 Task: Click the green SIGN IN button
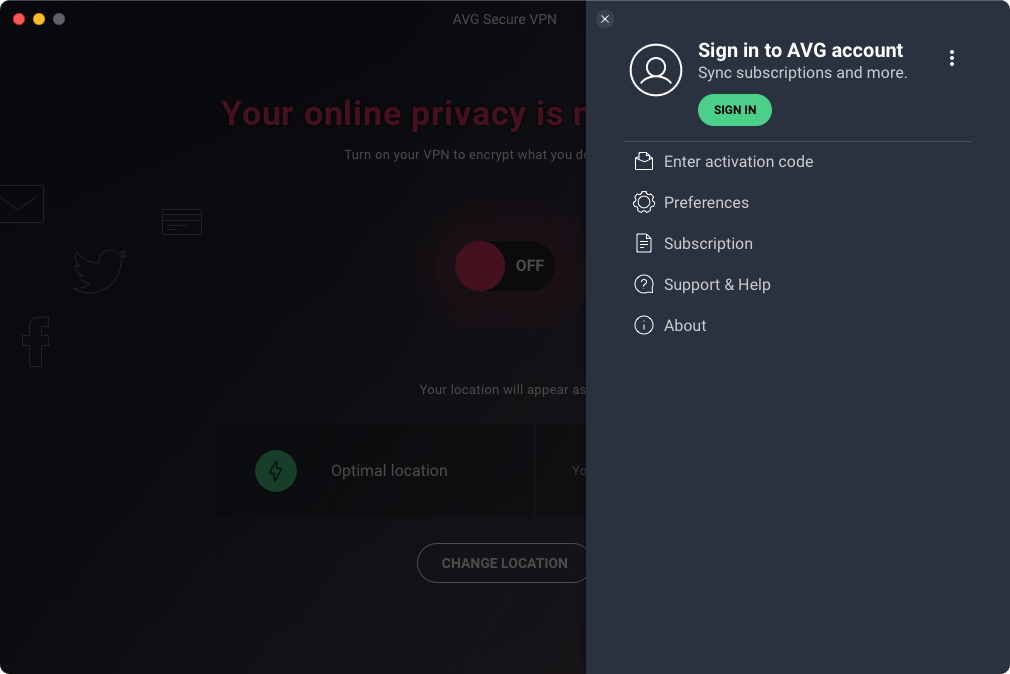734,110
